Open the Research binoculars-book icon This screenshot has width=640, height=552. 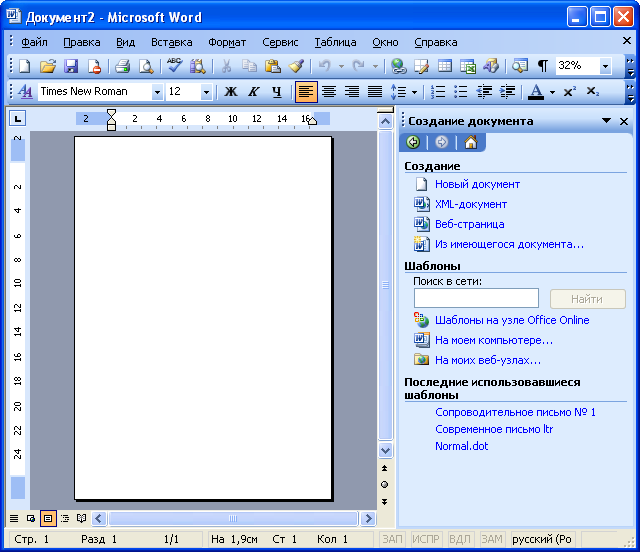[198, 66]
